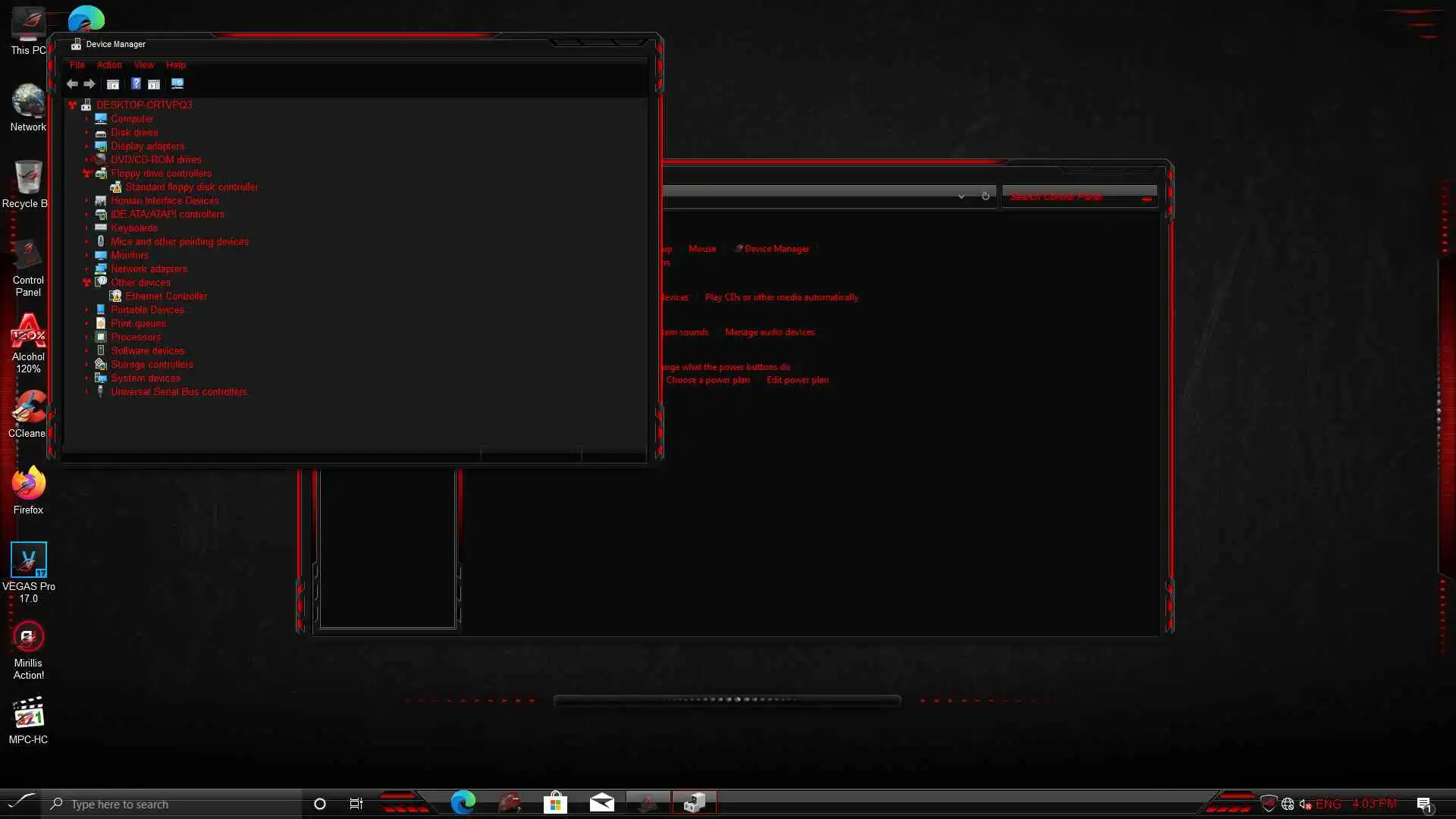Expand the Display adapters node
This screenshot has height=819, width=1456.
pos(86,146)
